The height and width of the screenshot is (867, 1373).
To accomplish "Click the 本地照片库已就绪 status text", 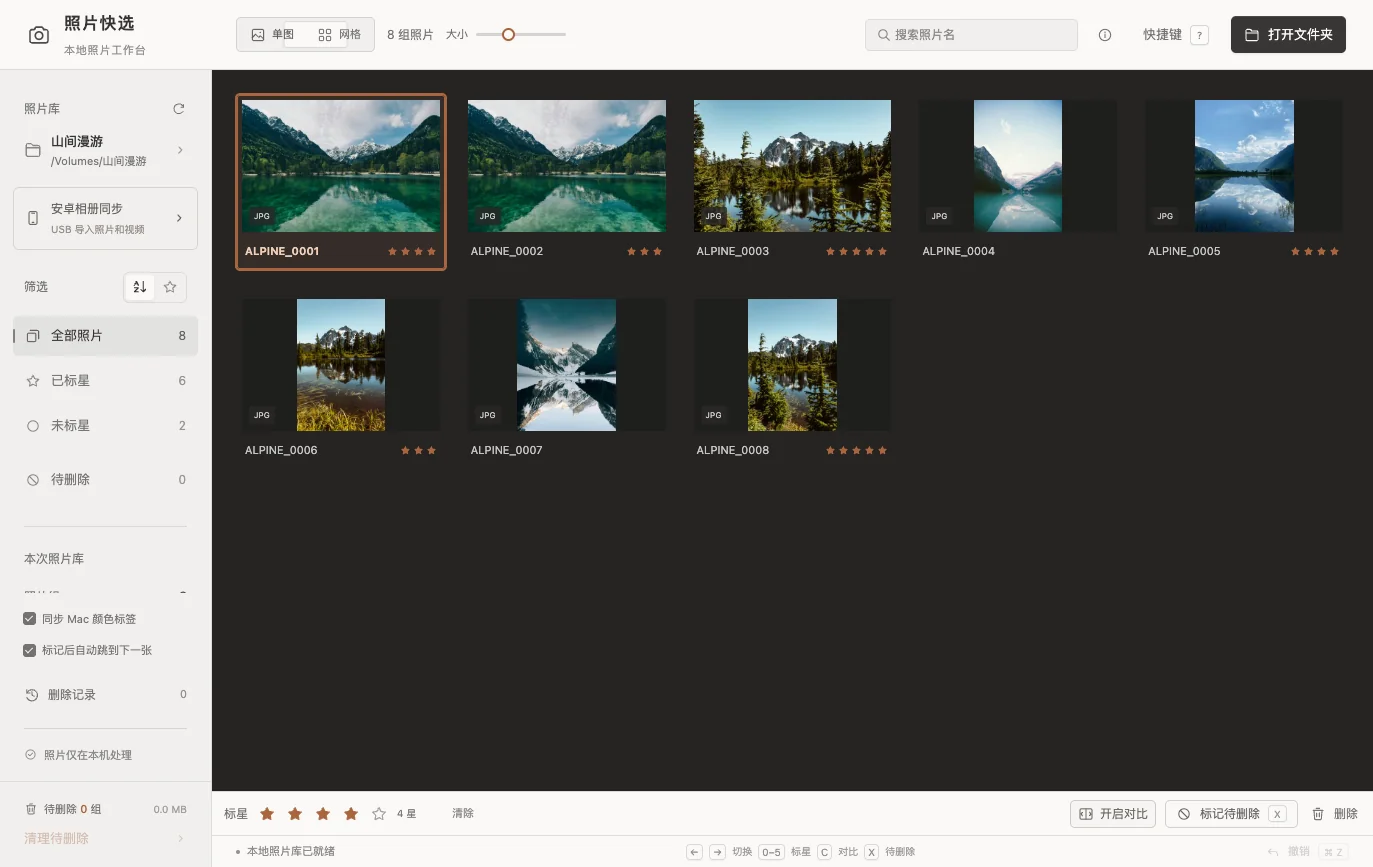I will [x=291, y=852].
